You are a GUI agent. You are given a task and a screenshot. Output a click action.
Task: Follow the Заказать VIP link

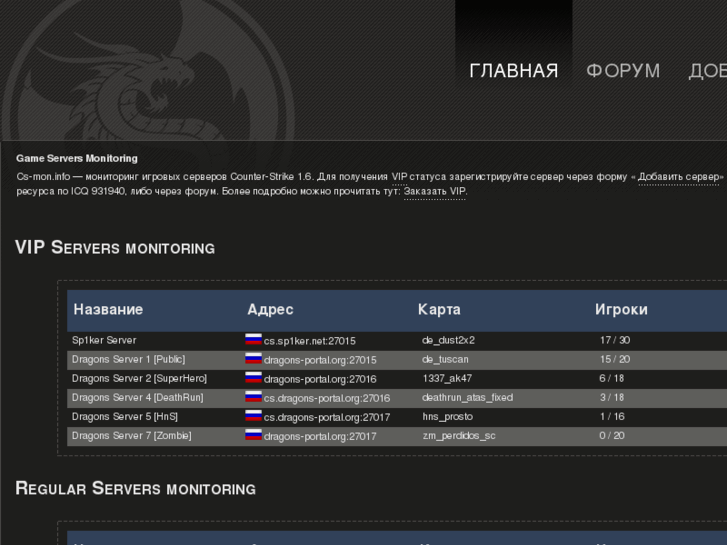(435, 191)
